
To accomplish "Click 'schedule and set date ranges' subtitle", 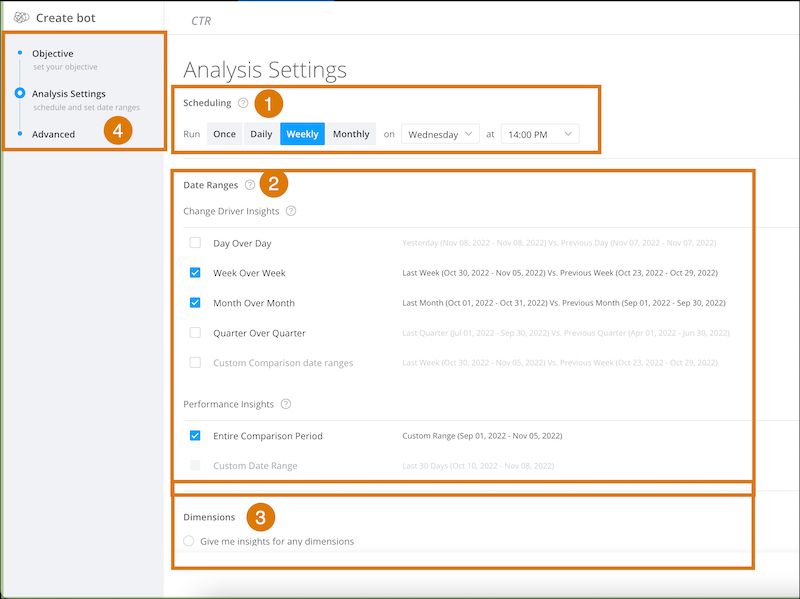I will [x=86, y=107].
